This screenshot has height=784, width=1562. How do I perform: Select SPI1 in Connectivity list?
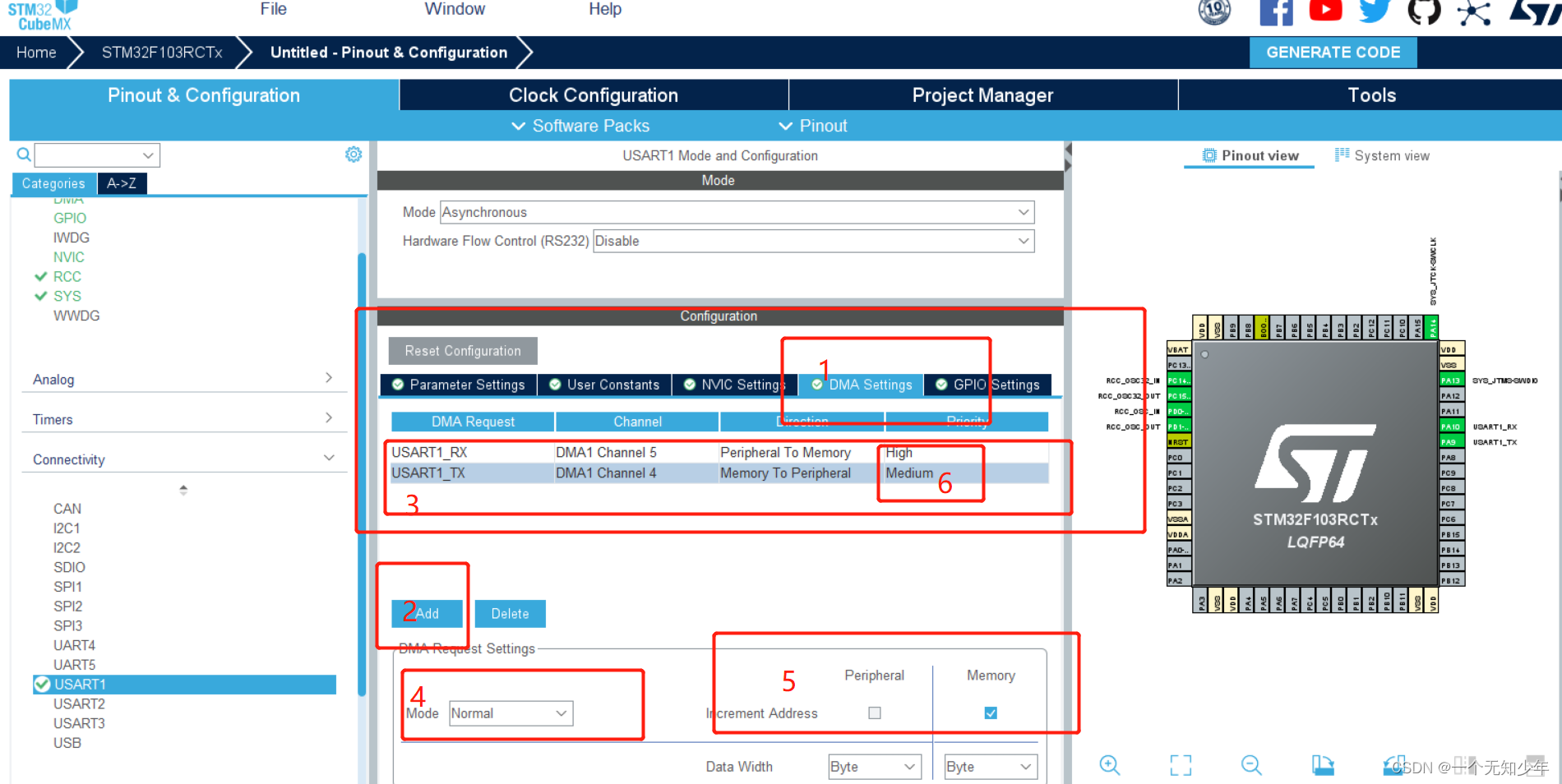click(67, 587)
